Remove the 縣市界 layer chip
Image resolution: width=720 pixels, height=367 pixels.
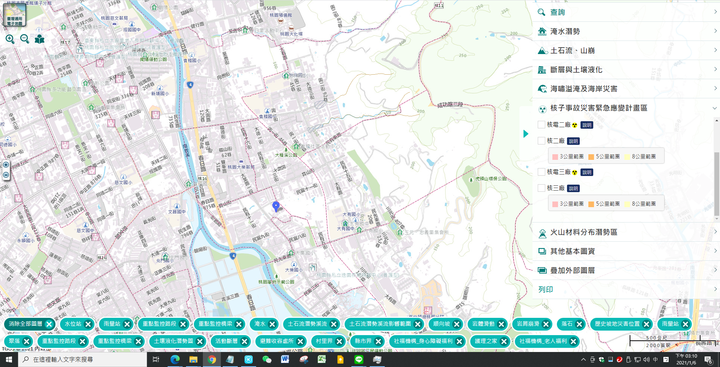(x=378, y=342)
